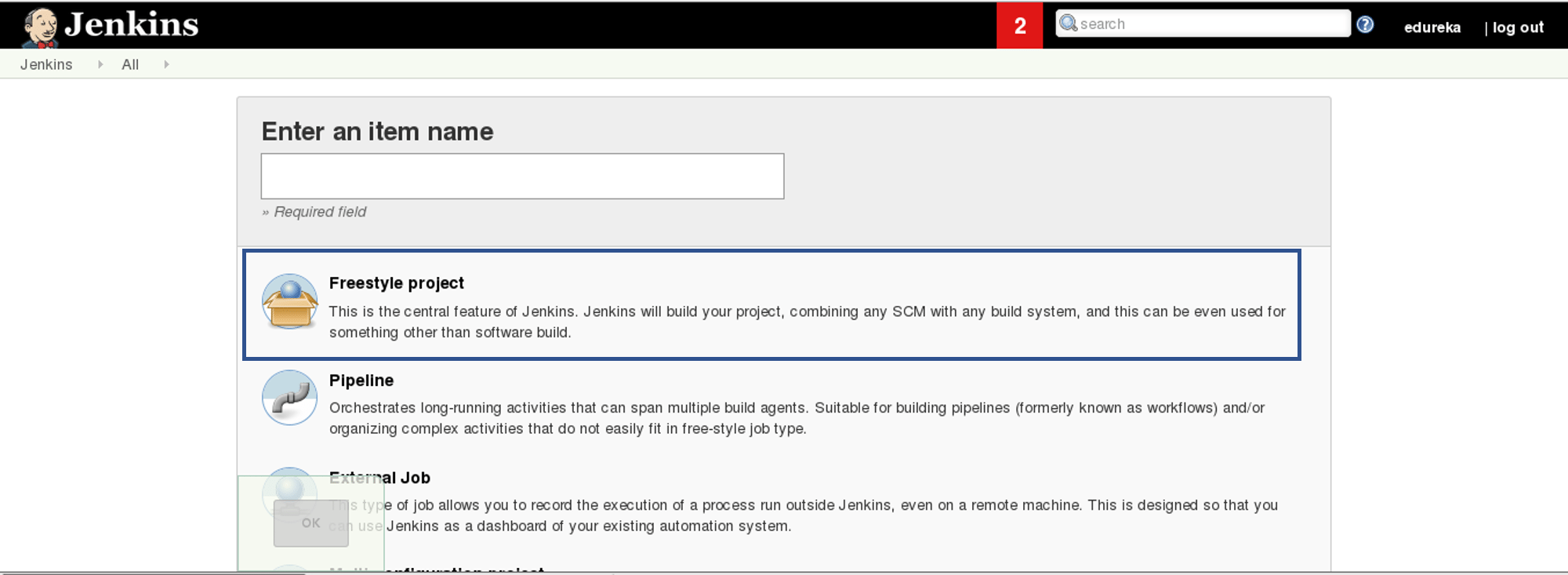1568x575 pixels.
Task: Log out using the log out link
Action: pyautogui.click(x=1518, y=27)
